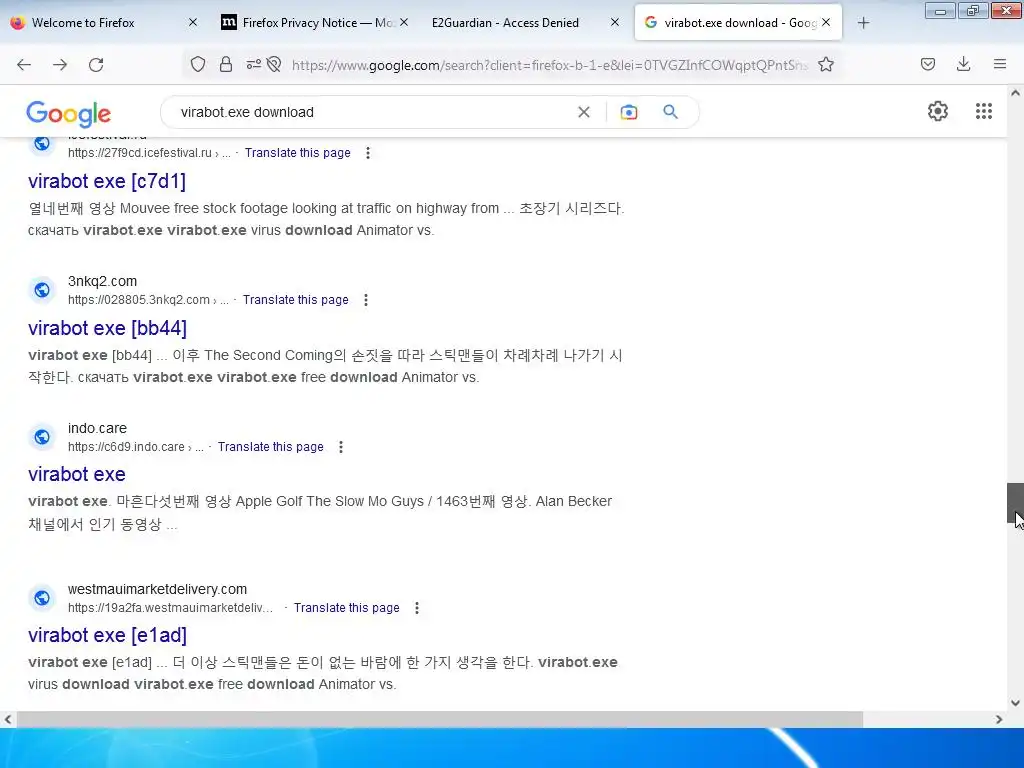Close the E2Guardian Access Denied tab
1024x768 pixels.
tap(615, 22)
